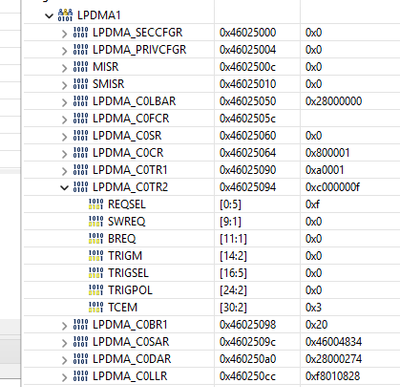The height and width of the screenshot is (387, 400).
Task: Click the LPDMA_C0LBAR register icon
Action: coord(80,101)
